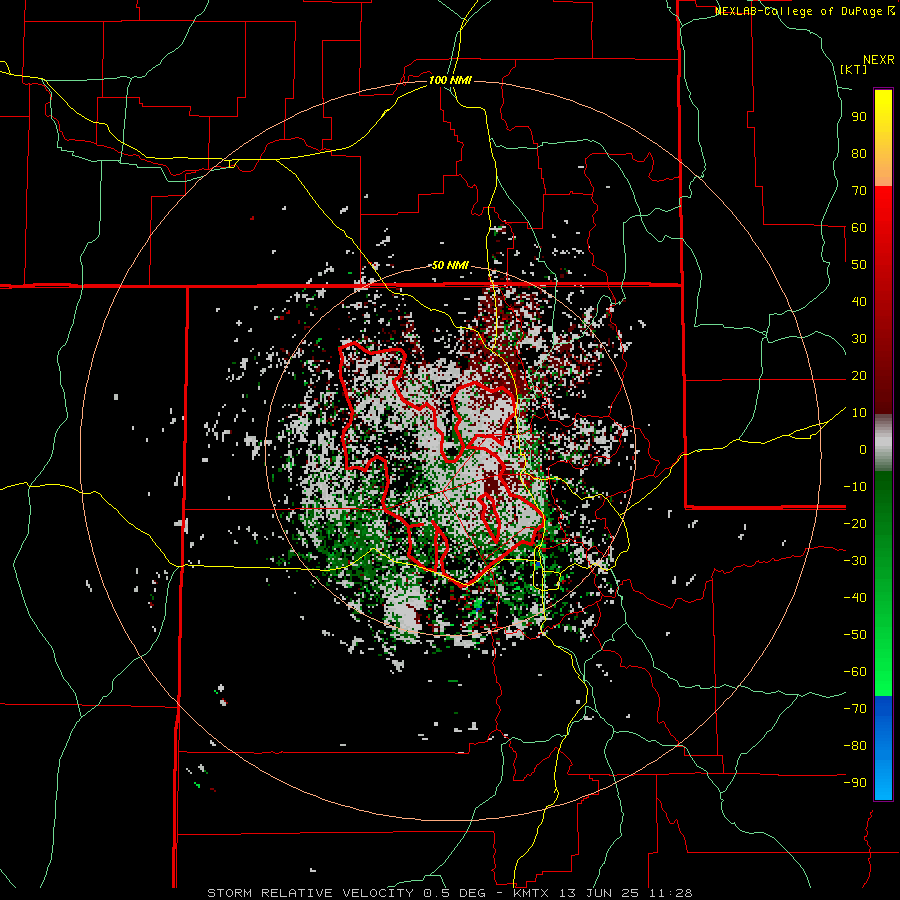Click the 70 value on the velocity scale
900x900 pixels.
(x=859, y=191)
